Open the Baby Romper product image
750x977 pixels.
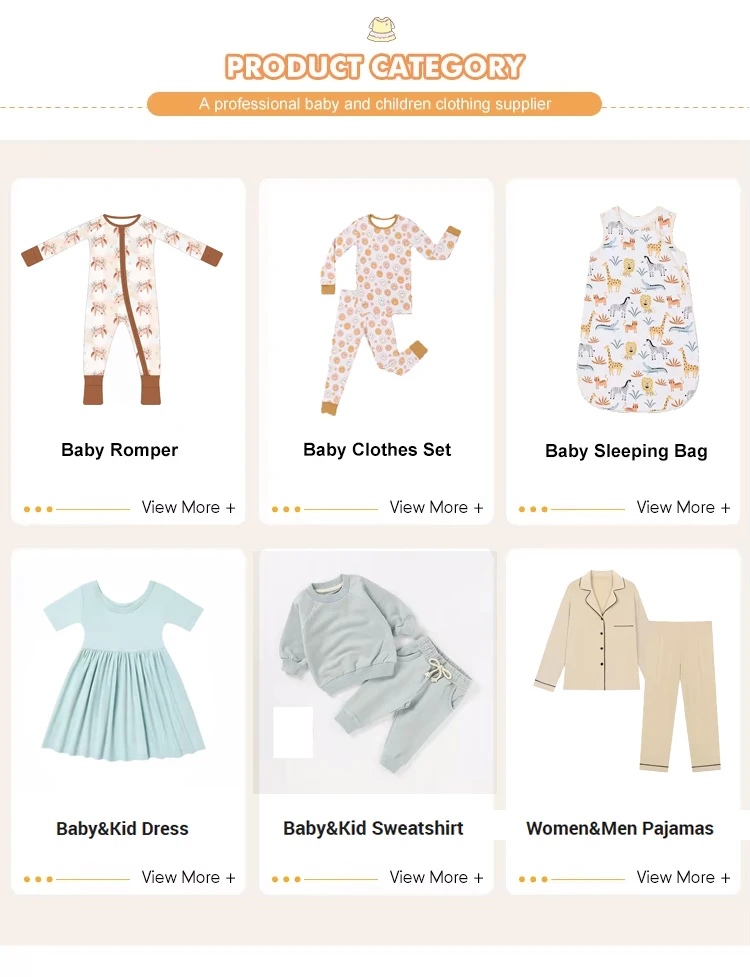122,310
